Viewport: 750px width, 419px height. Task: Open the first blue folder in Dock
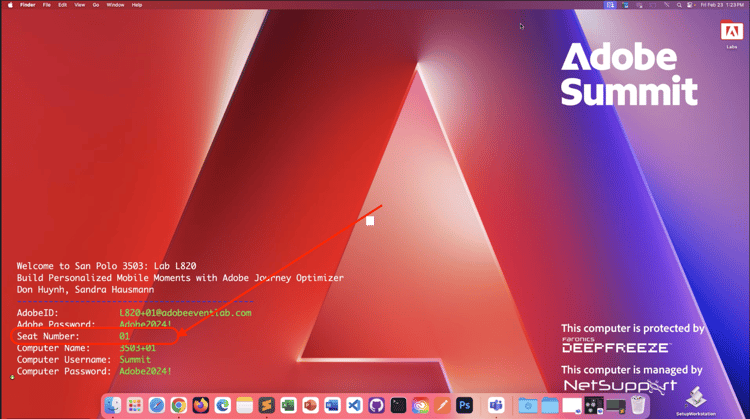(528, 406)
